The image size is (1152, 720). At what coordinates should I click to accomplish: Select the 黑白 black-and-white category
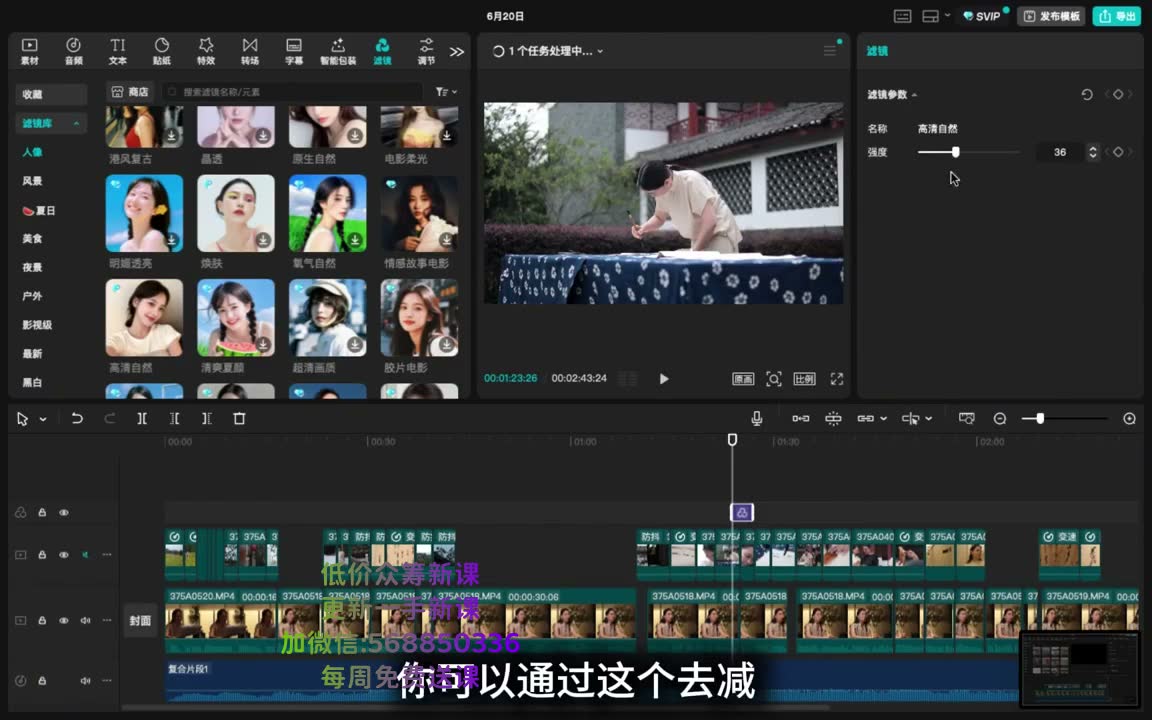pos(32,382)
